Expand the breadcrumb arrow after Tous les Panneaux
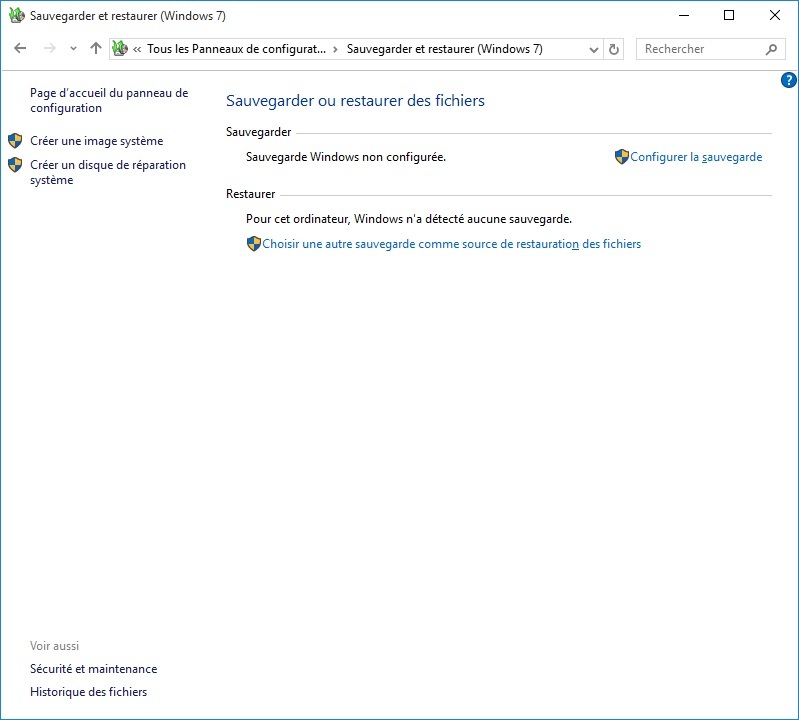This screenshot has width=799, height=720. (335, 49)
